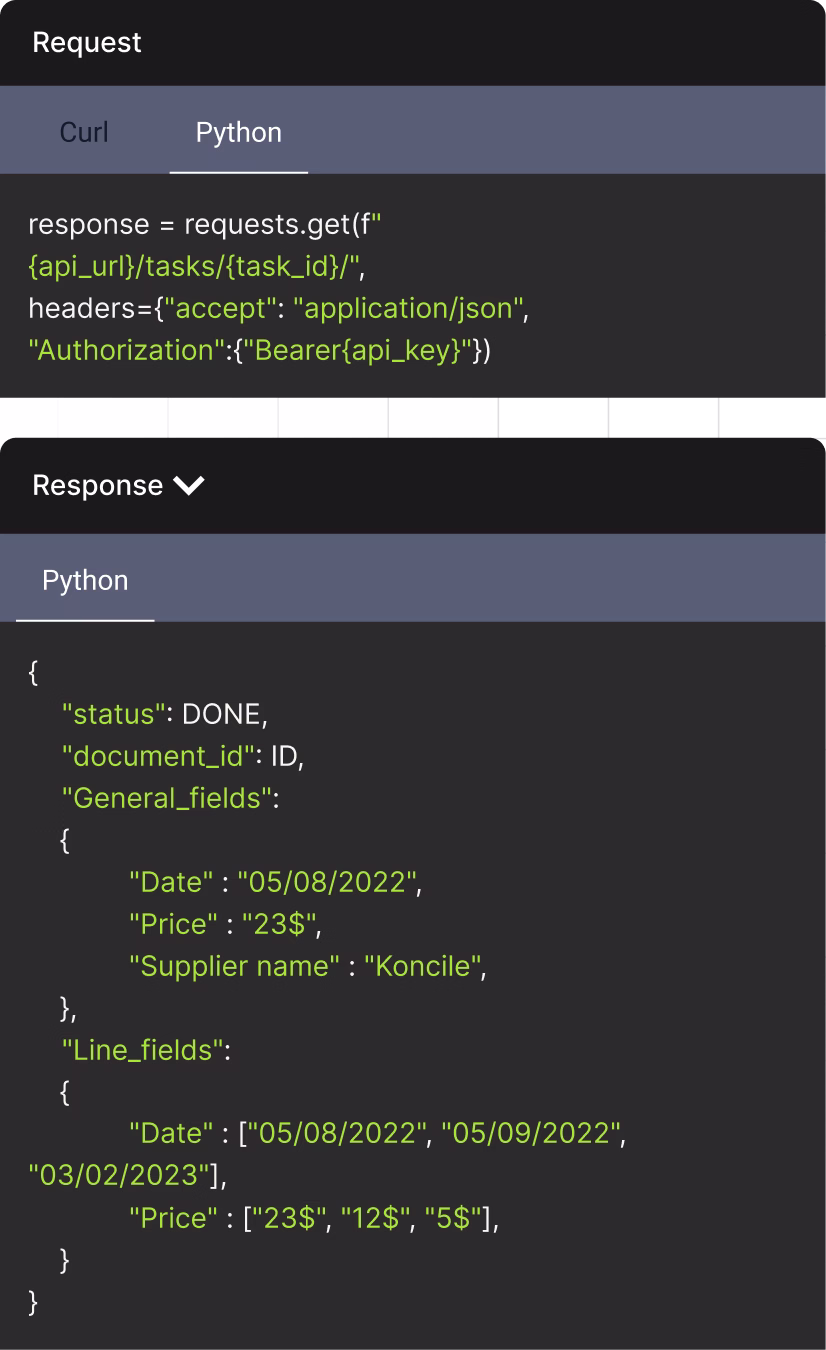Click the "Line_fields" key
Image resolution: width=826 pixels, height=1350 pixels.
click(x=142, y=1050)
